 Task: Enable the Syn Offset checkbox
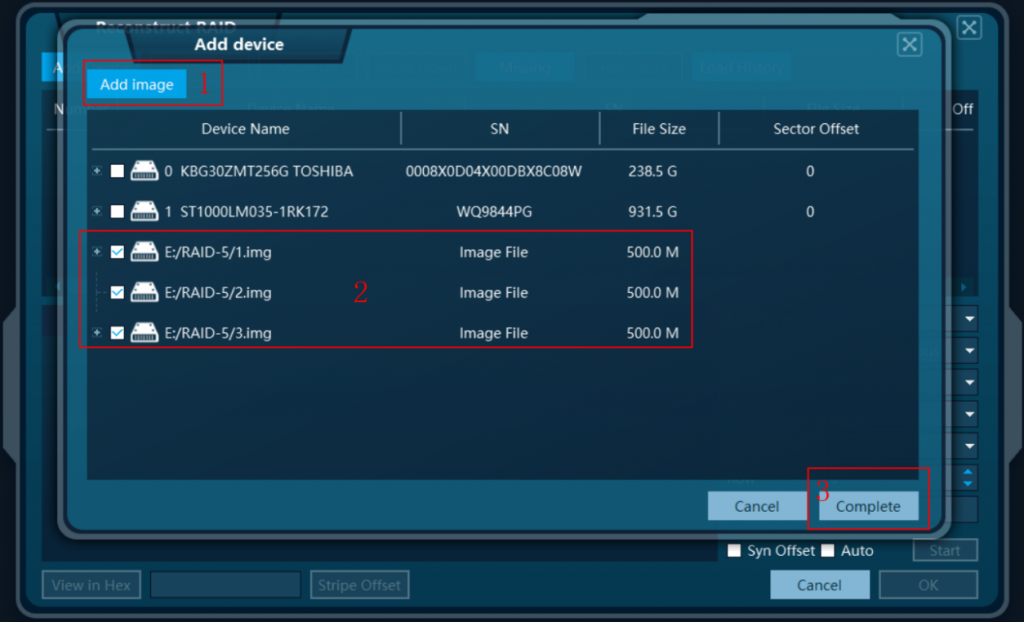pos(734,551)
